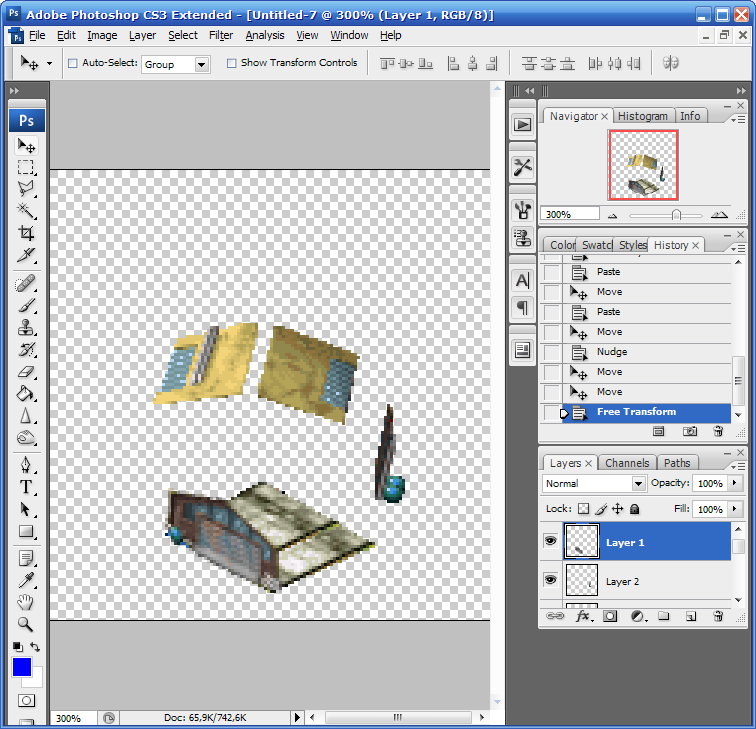This screenshot has width=756, height=729.
Task: Enable Show Transform Controls checkbox
Action: (x=231, y=63)
